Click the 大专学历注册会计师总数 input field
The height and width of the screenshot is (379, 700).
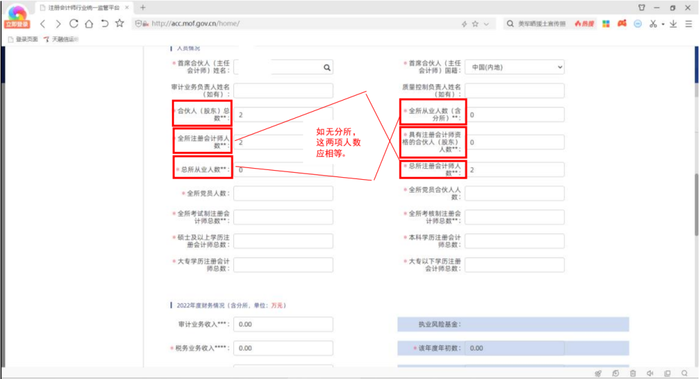(283, 265)
